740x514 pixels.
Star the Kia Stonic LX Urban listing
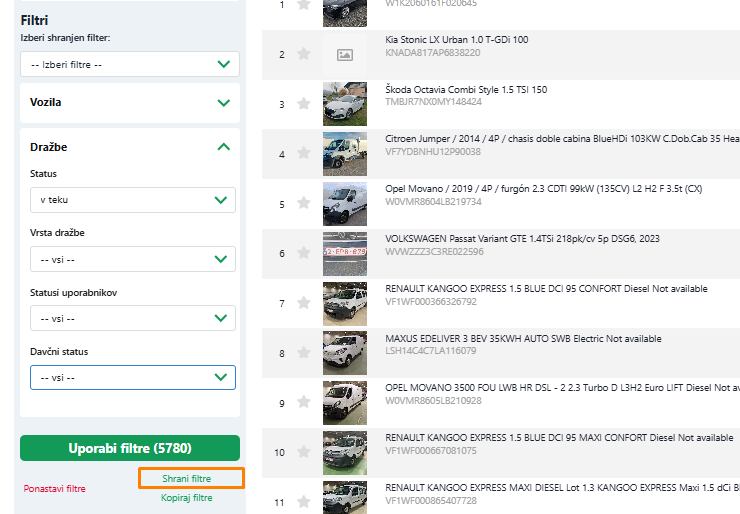(304, 54)
